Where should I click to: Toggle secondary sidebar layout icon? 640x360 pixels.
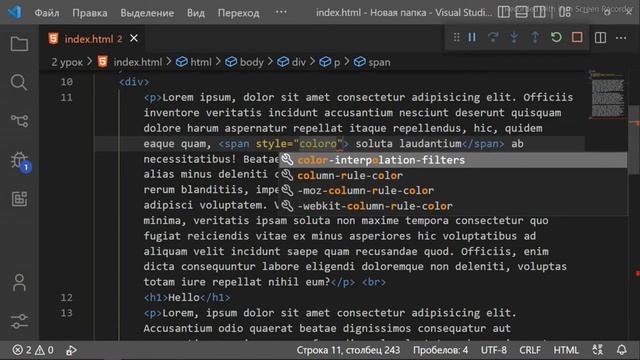[539, 12]
